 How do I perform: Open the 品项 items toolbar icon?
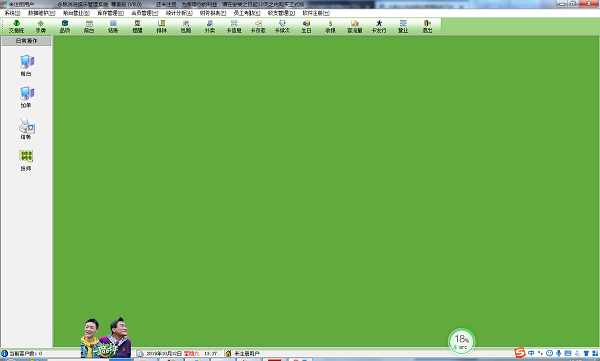[x=65, y=26]
